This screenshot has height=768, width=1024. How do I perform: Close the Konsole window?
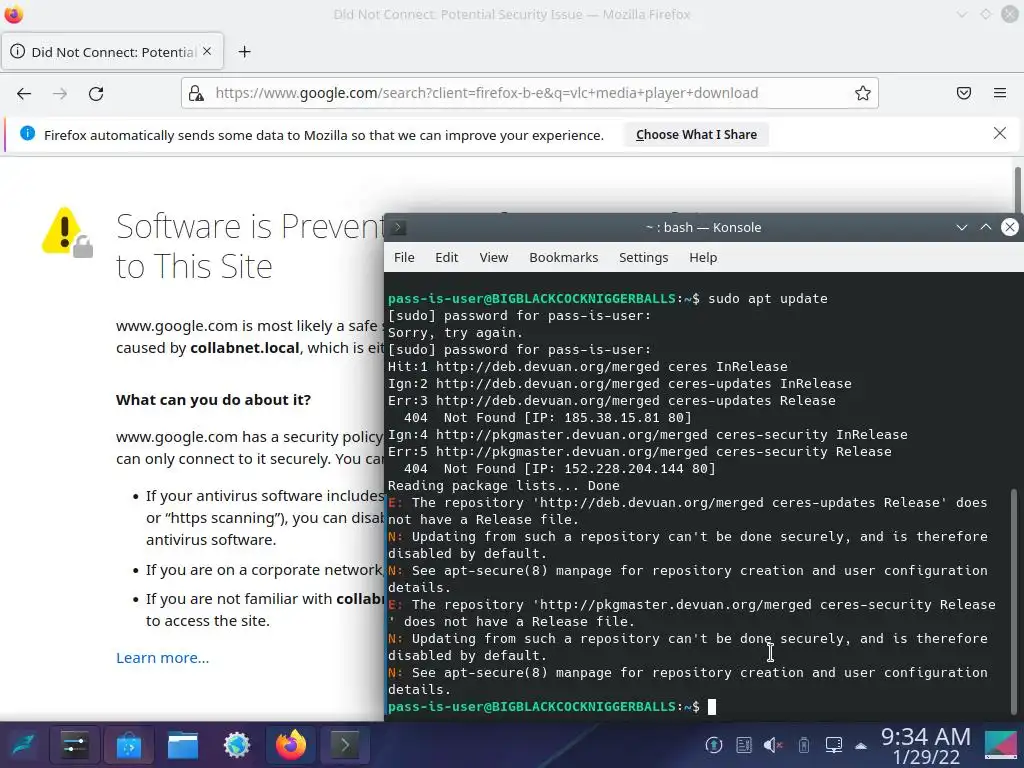pyautogui.click(x=1010, y=227)
